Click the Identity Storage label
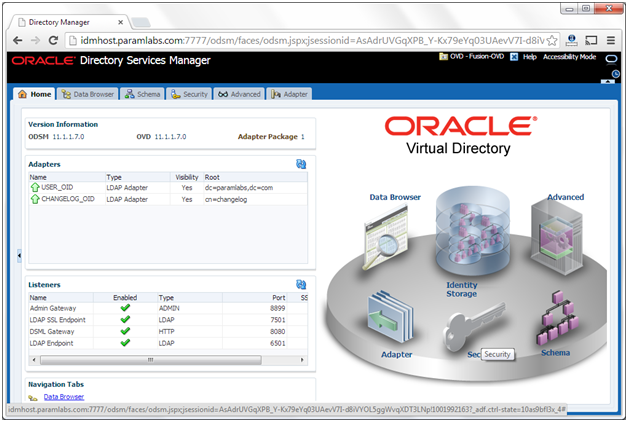 [462, 289]
